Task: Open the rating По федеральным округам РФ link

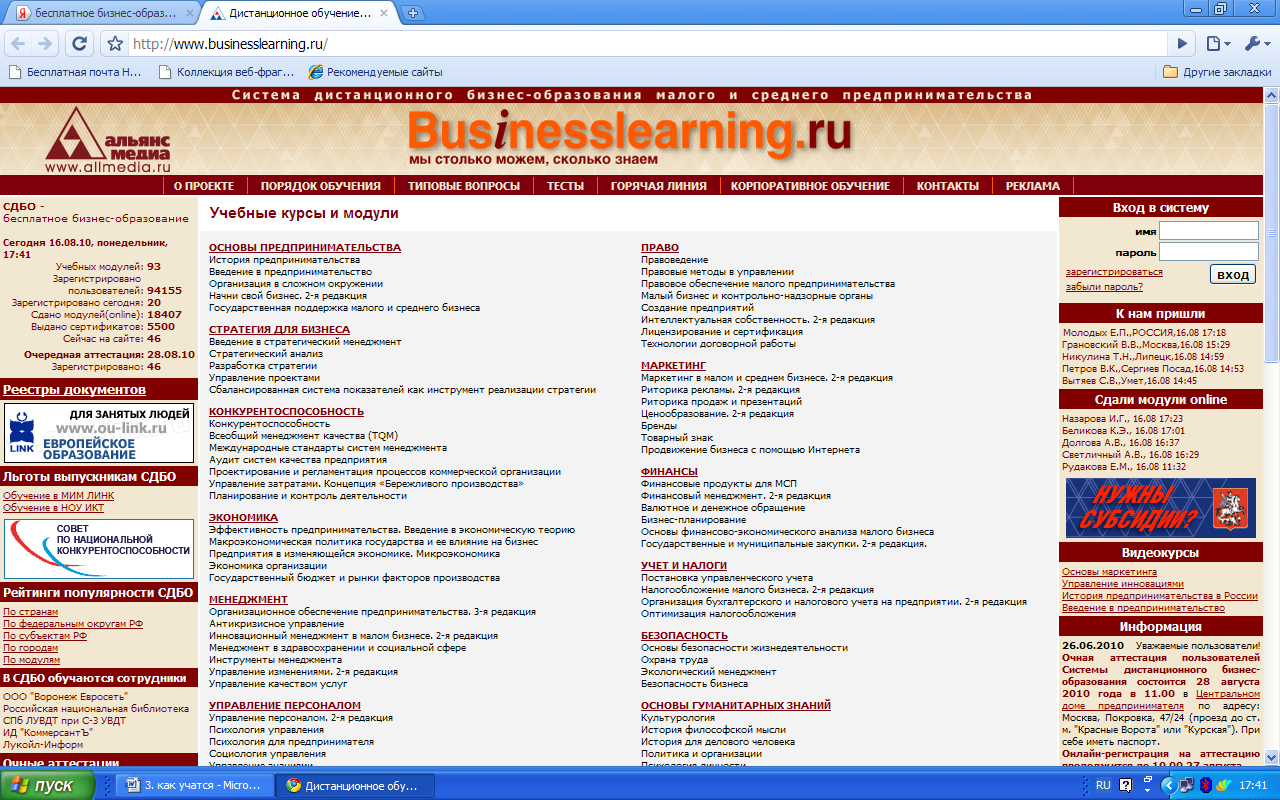Action: (x=73, y=624)
